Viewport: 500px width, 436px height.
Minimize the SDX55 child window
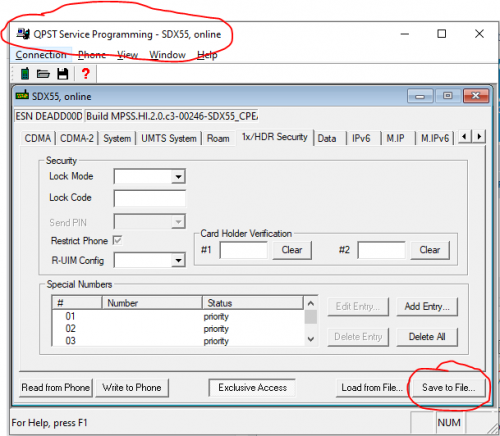420,96
